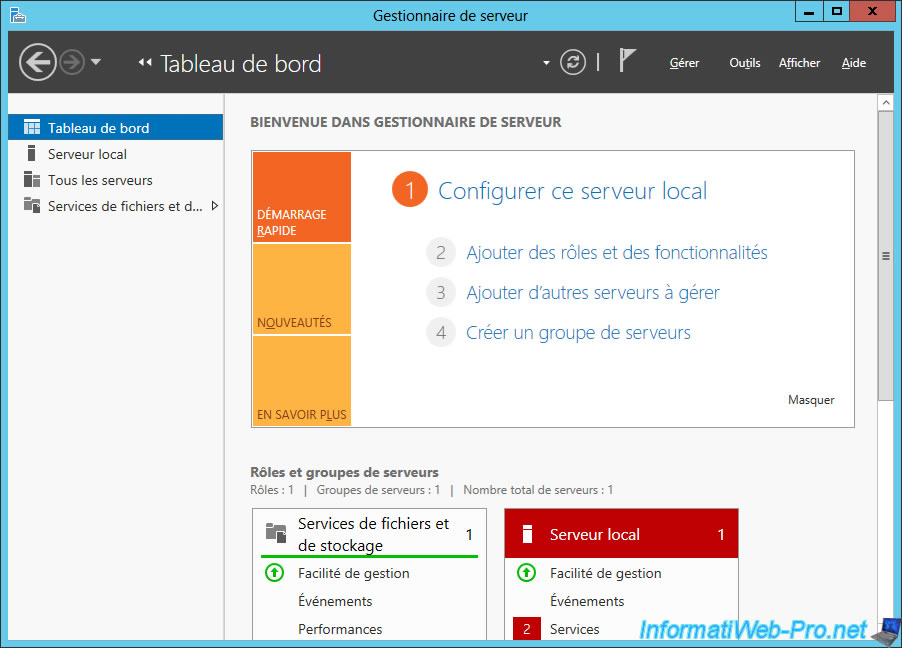Viewport: 902px width, 648px height.
Task: Click Ajouter des rôles et des fonctionnalités
Action: 617,252
